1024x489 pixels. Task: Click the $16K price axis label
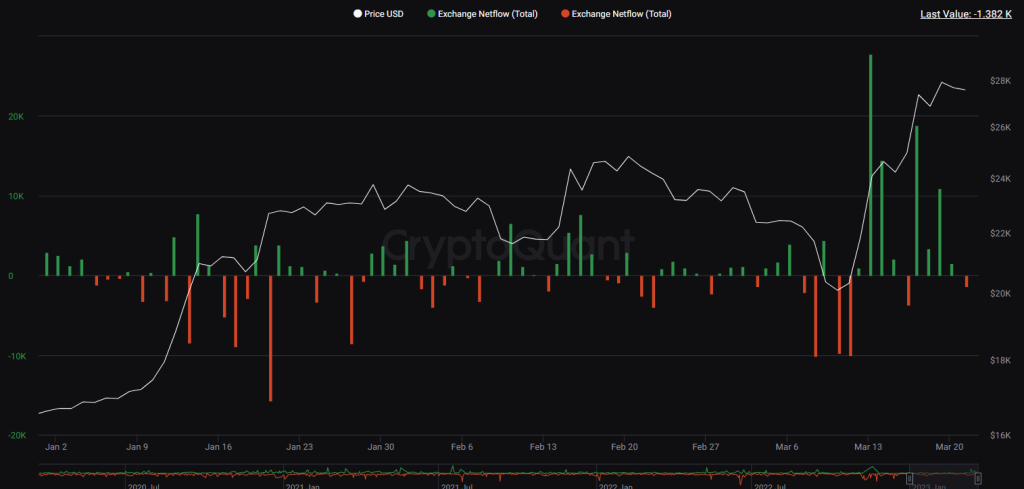[x=1001, y=435]
